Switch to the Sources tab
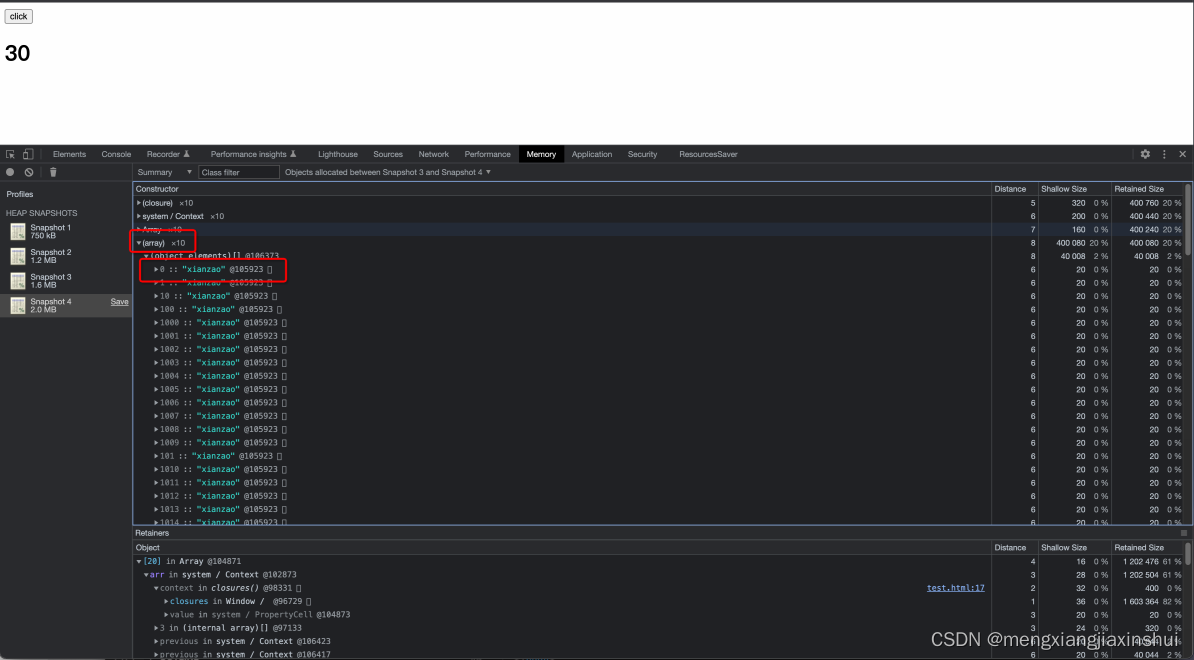 point(388,154)
